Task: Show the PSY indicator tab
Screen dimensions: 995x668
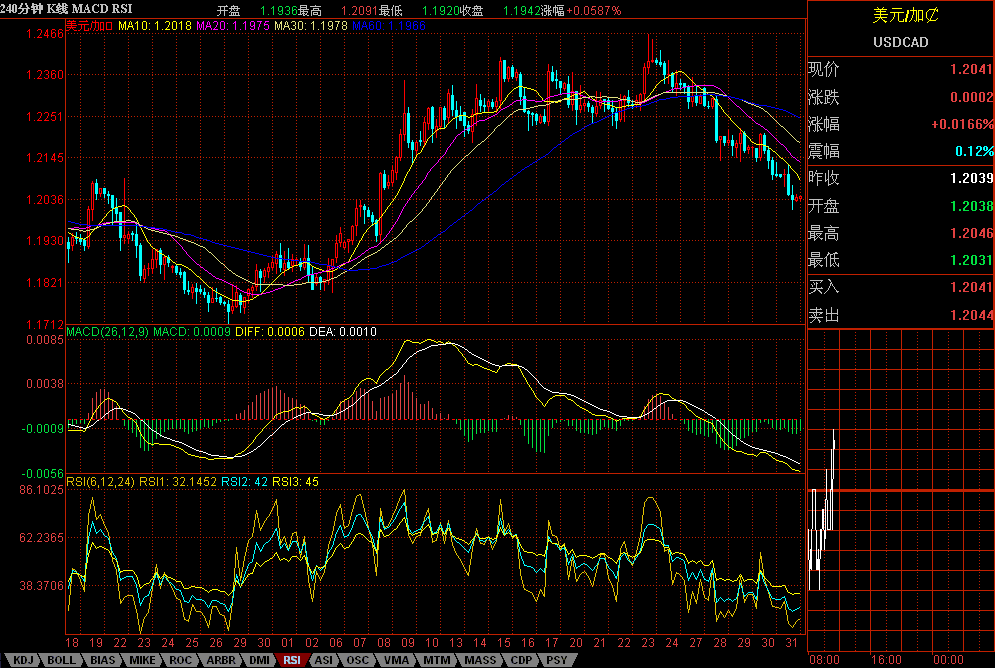Action: 555,660
